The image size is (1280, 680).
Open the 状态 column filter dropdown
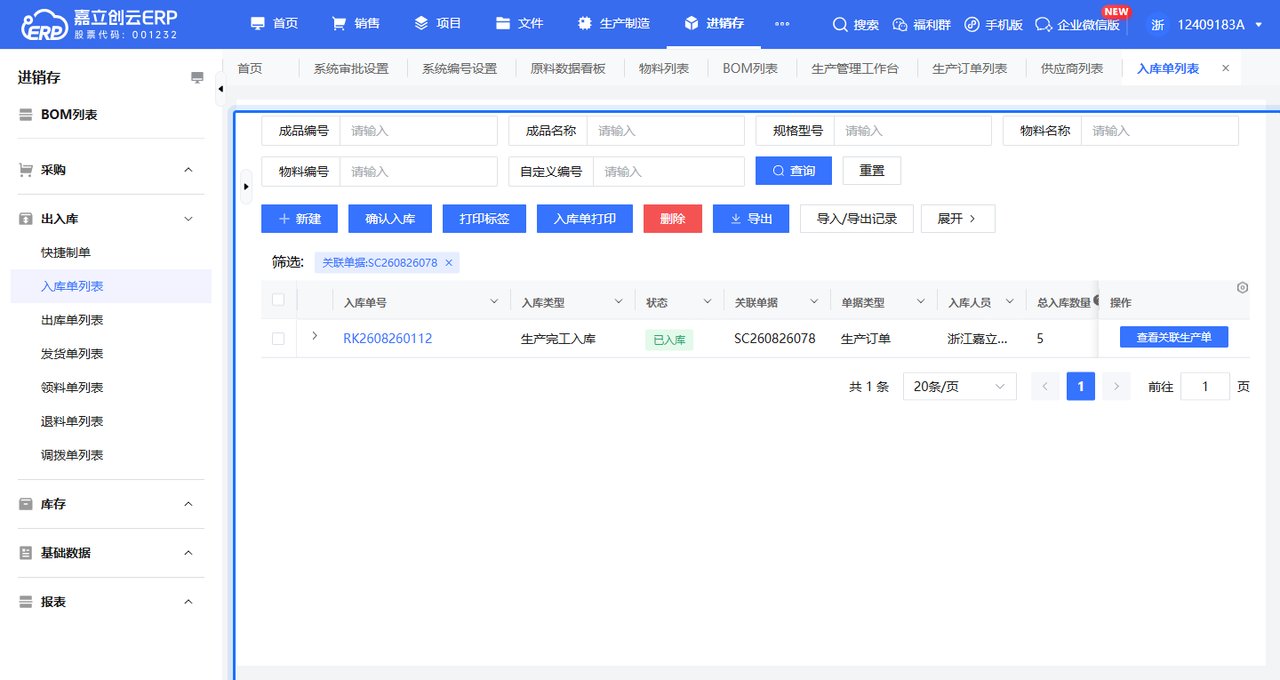click(x=706, y=302)
